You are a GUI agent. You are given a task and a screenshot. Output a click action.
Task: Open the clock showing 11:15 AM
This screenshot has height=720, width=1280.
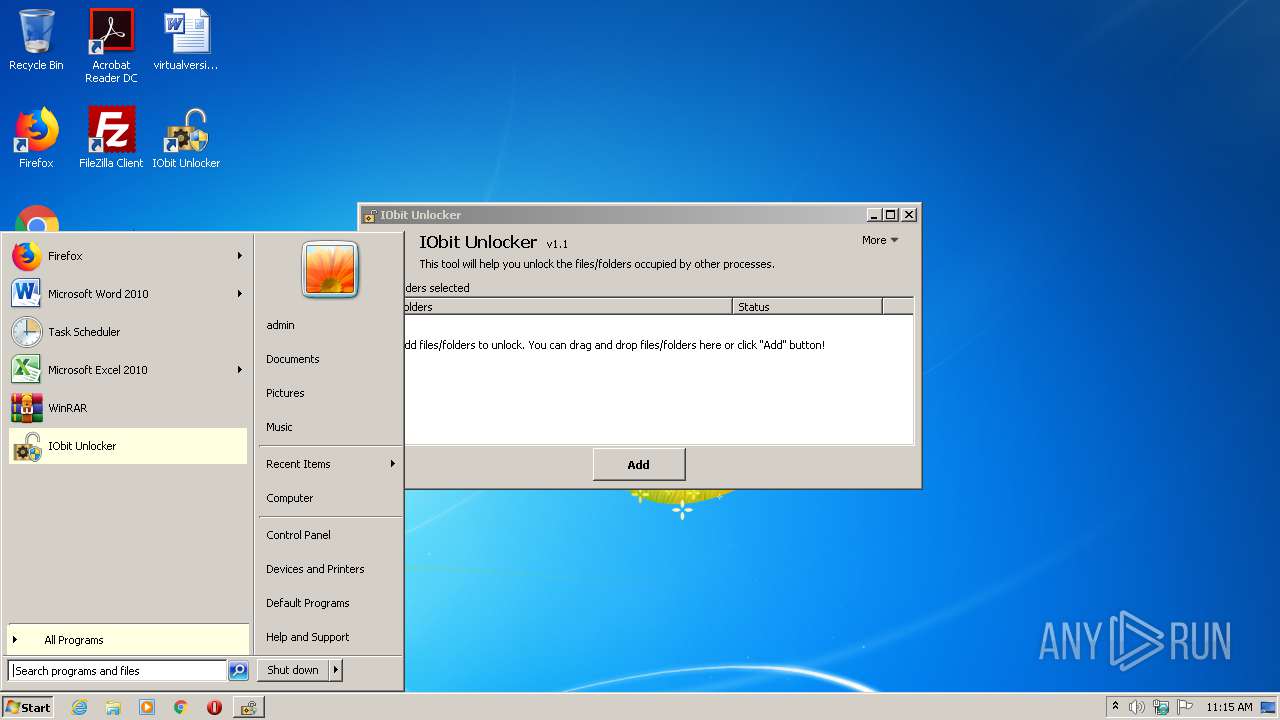point(1229,707)
